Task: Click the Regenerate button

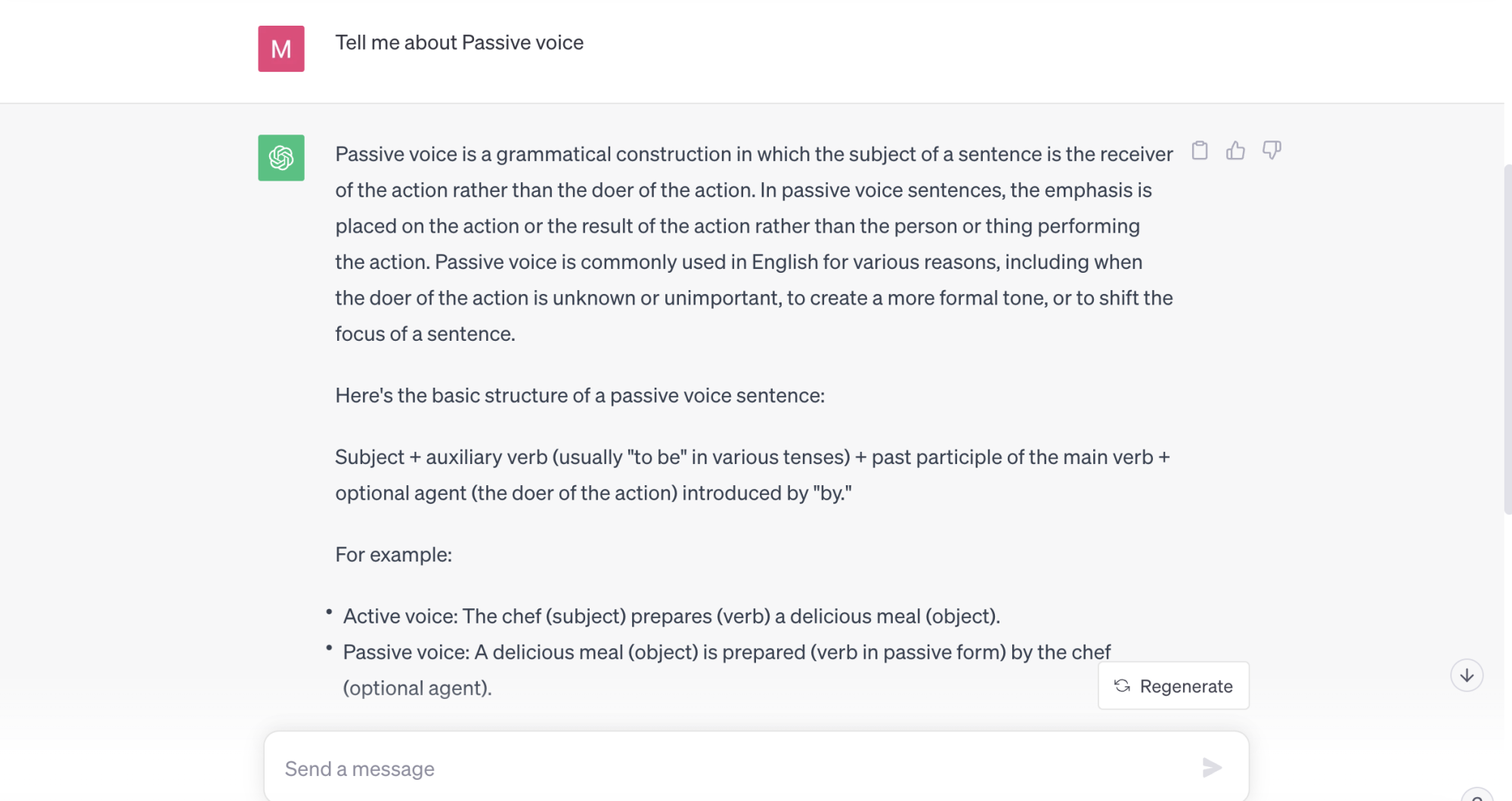Action: [1173, 685]
